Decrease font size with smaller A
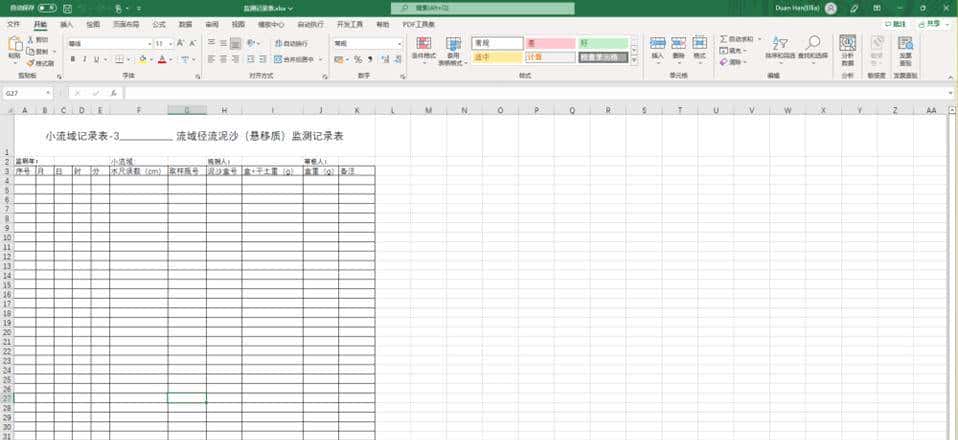The width and height of the screenshot is (958, 440). (192, 44)
